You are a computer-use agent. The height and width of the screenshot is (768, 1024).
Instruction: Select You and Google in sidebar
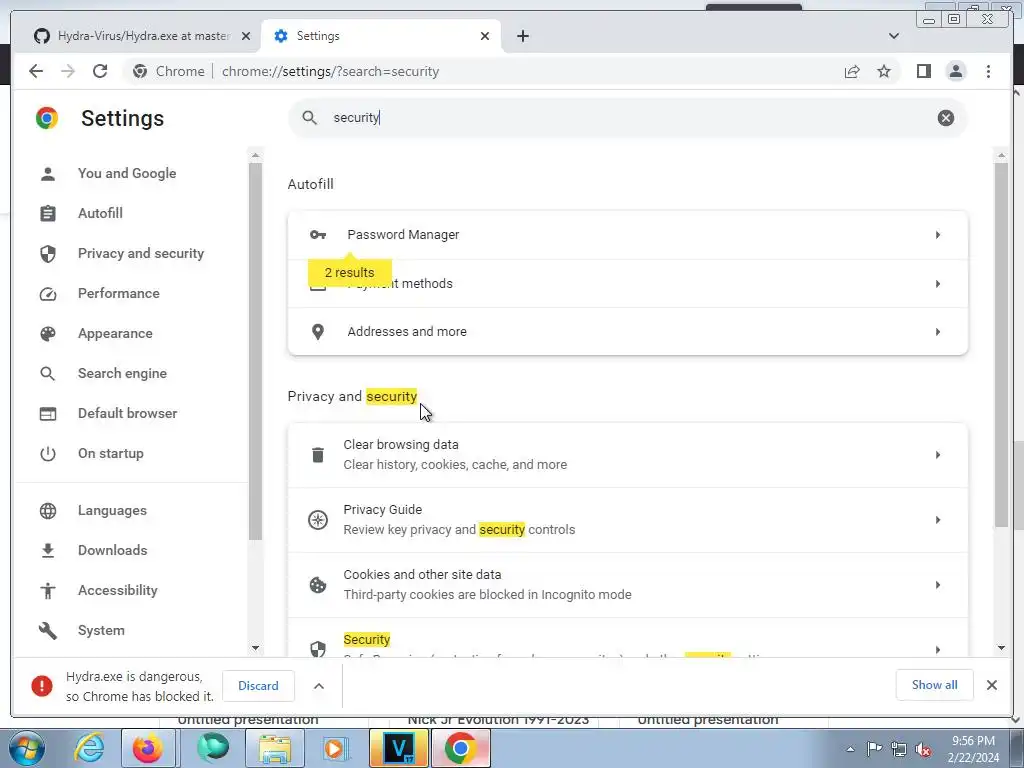coord(127,173)
